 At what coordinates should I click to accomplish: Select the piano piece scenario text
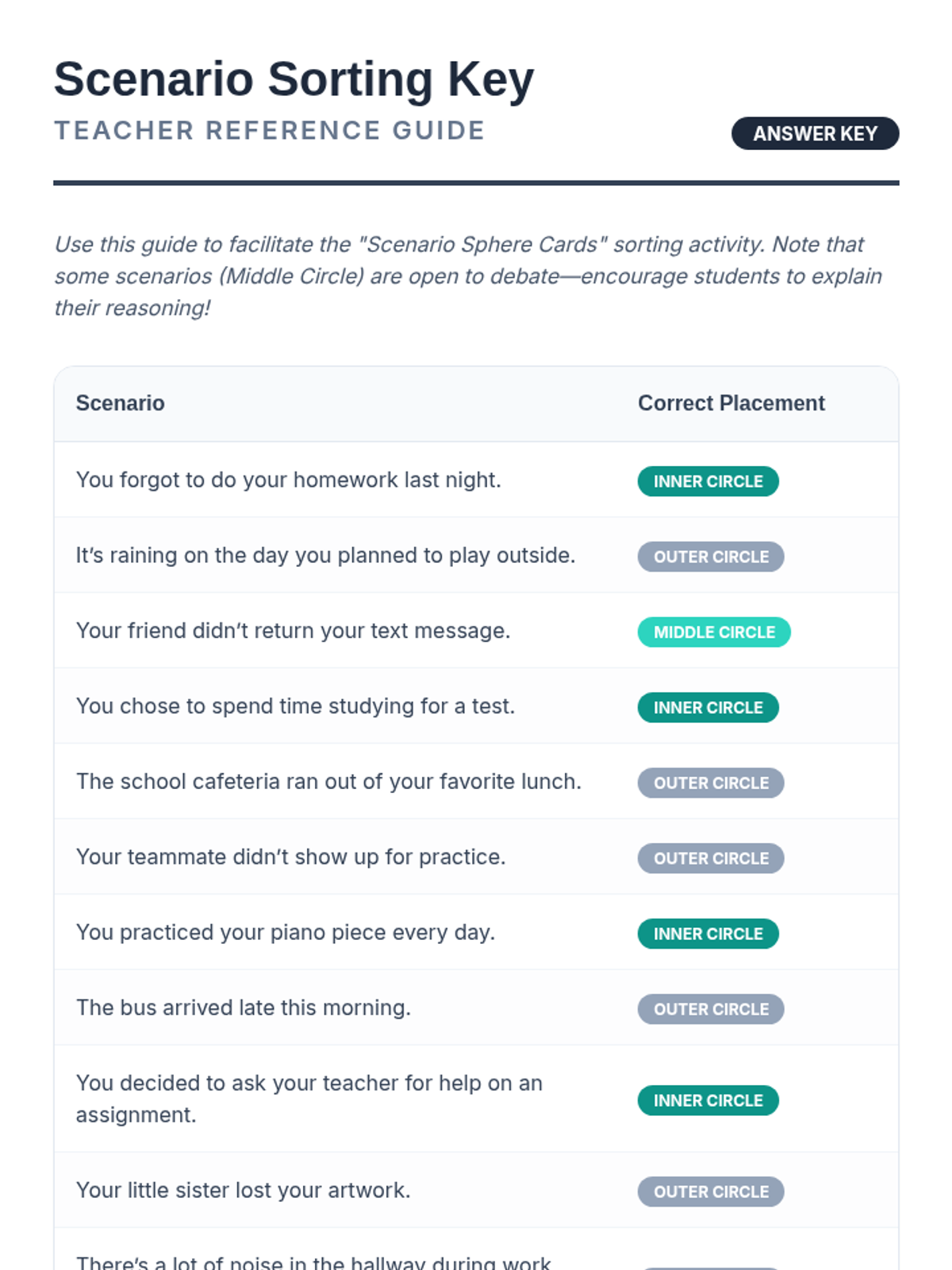click(x=285, y=933)
